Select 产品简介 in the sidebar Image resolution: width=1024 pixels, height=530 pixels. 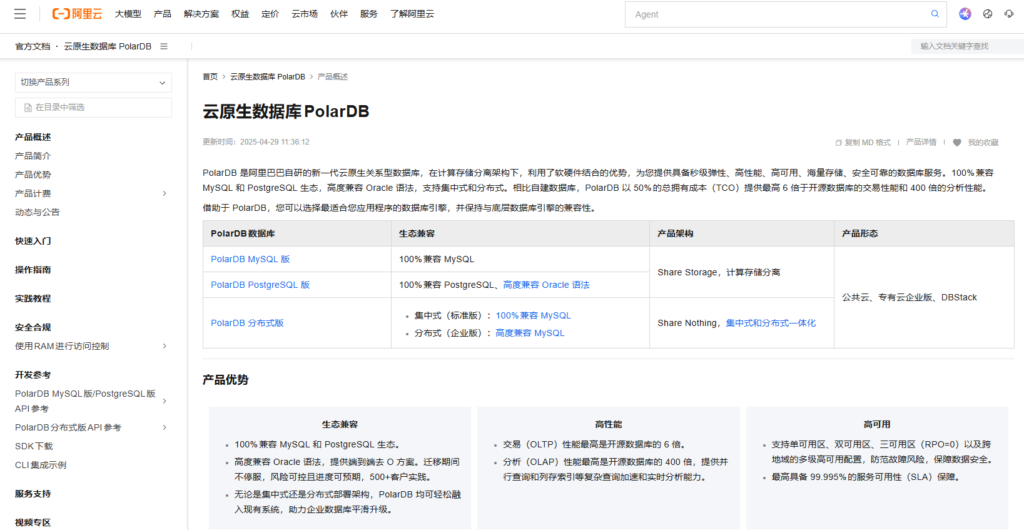tap(33, 156)
